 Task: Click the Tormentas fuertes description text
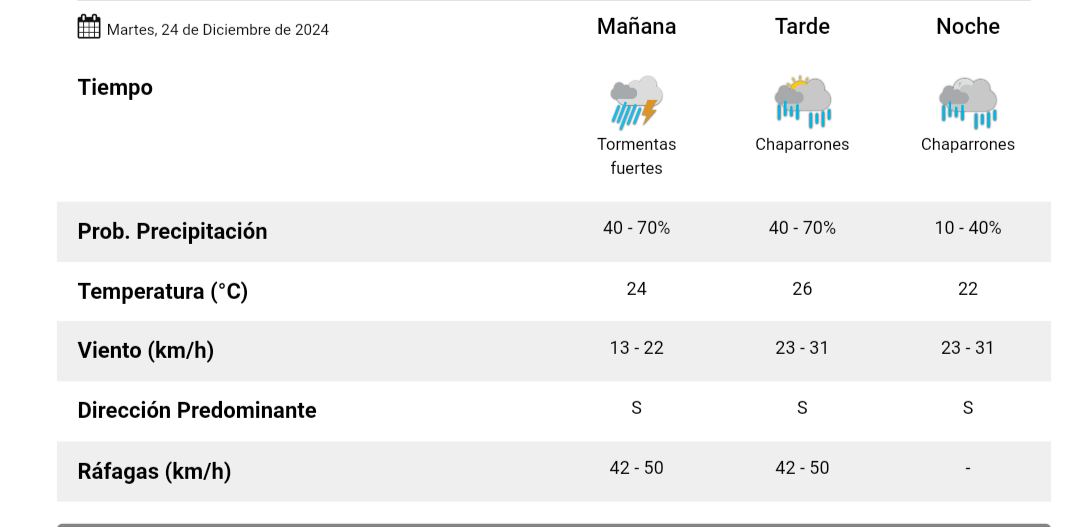(636, 156)
